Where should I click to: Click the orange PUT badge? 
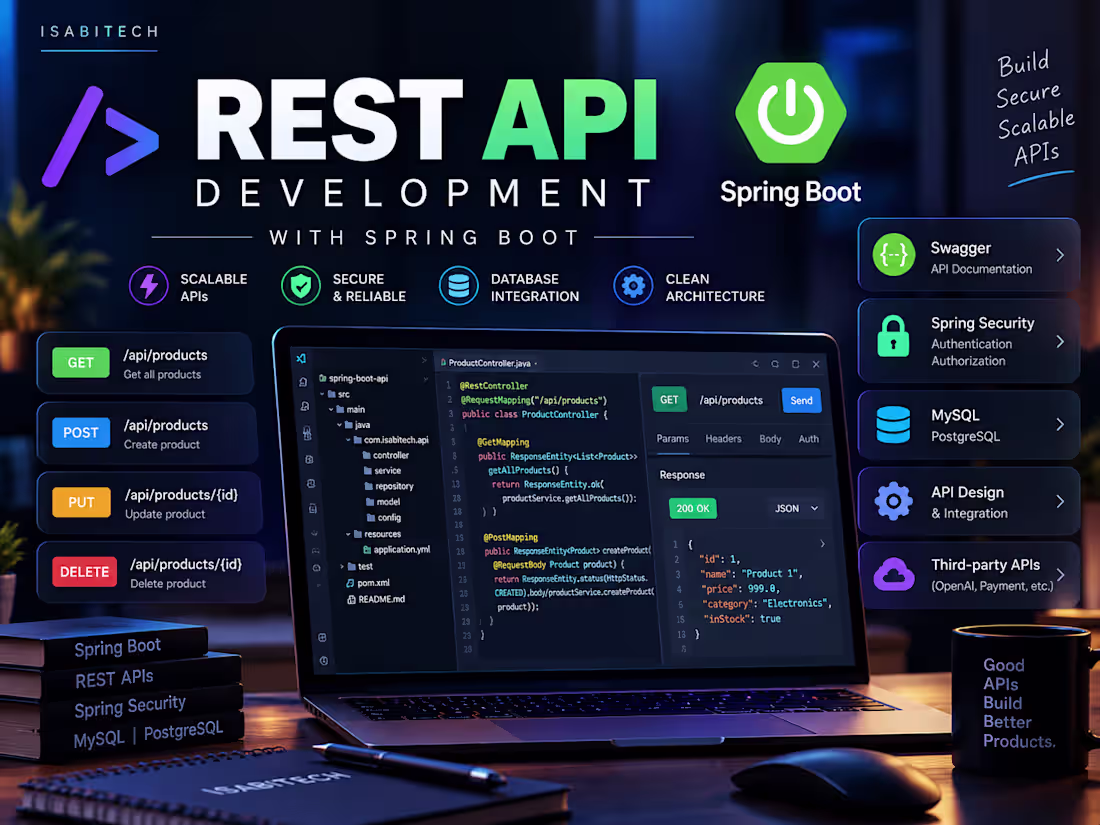(x=81, y=502)
